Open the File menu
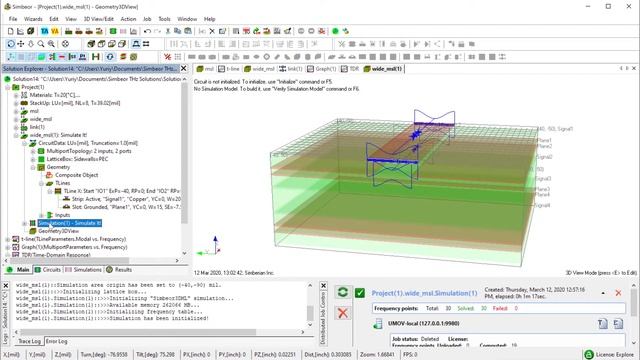This screenshot has height=360, width=640. point(13,19)
